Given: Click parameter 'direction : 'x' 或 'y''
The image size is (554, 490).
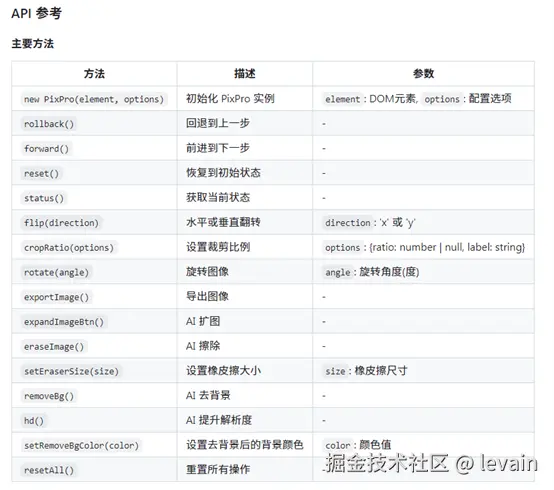Looking at the screenshot, I should [369, 223].
